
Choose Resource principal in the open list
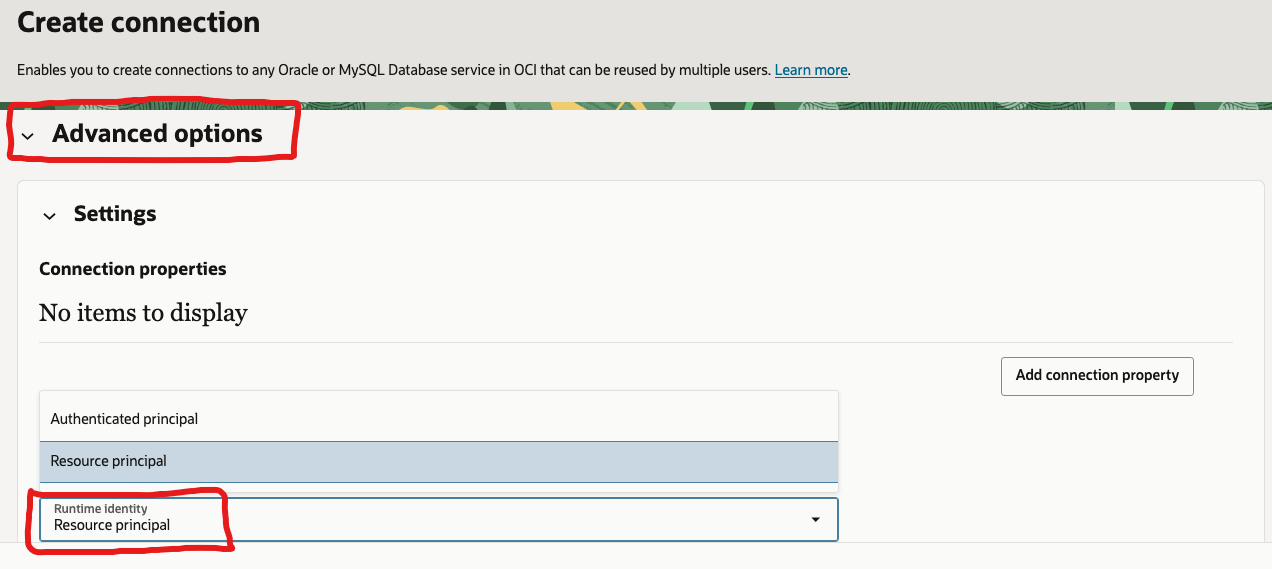coord(109,461)
